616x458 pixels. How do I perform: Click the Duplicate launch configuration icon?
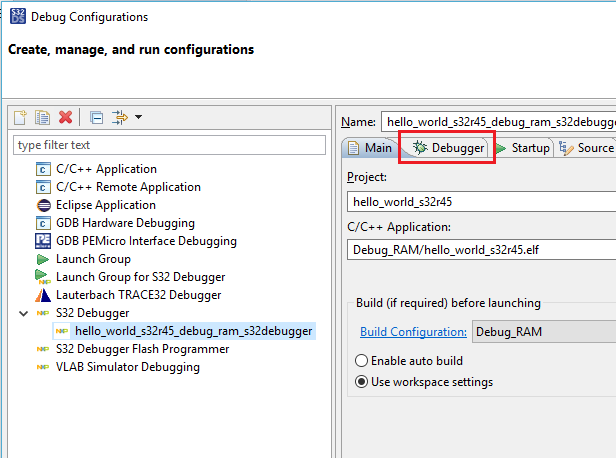42,117
